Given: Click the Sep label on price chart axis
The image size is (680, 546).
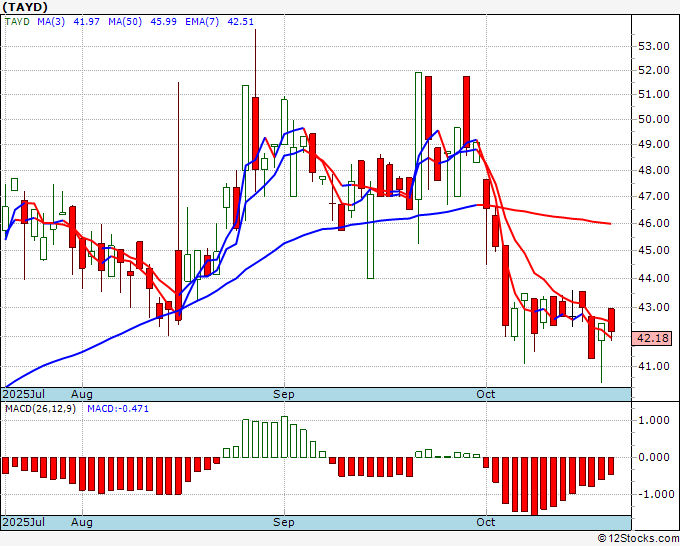Looking at the screenshot, I should tap(284, 394).
